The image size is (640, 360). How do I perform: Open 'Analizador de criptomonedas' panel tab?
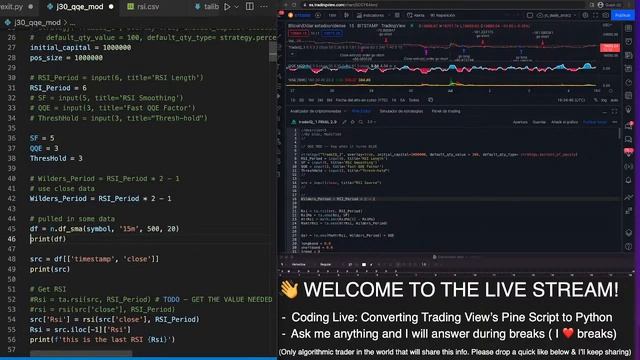(316, 111)
